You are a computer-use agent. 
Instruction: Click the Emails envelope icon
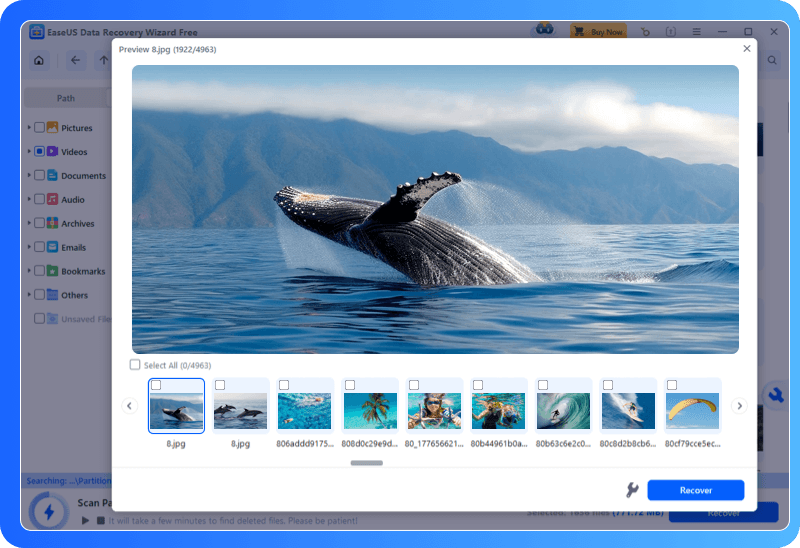[x=52, y=247]
